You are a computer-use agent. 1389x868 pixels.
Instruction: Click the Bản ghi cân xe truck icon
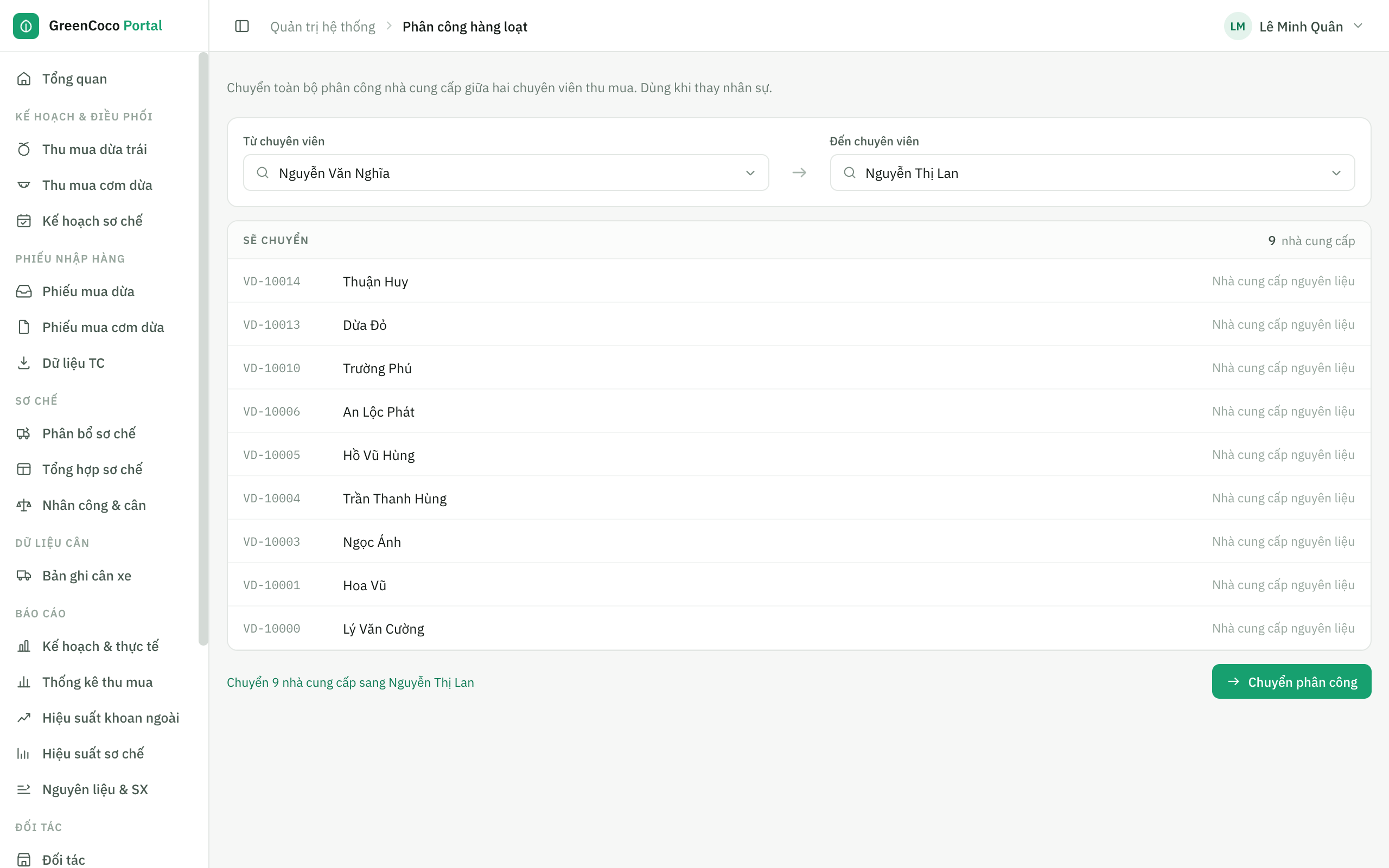point(23,575)
